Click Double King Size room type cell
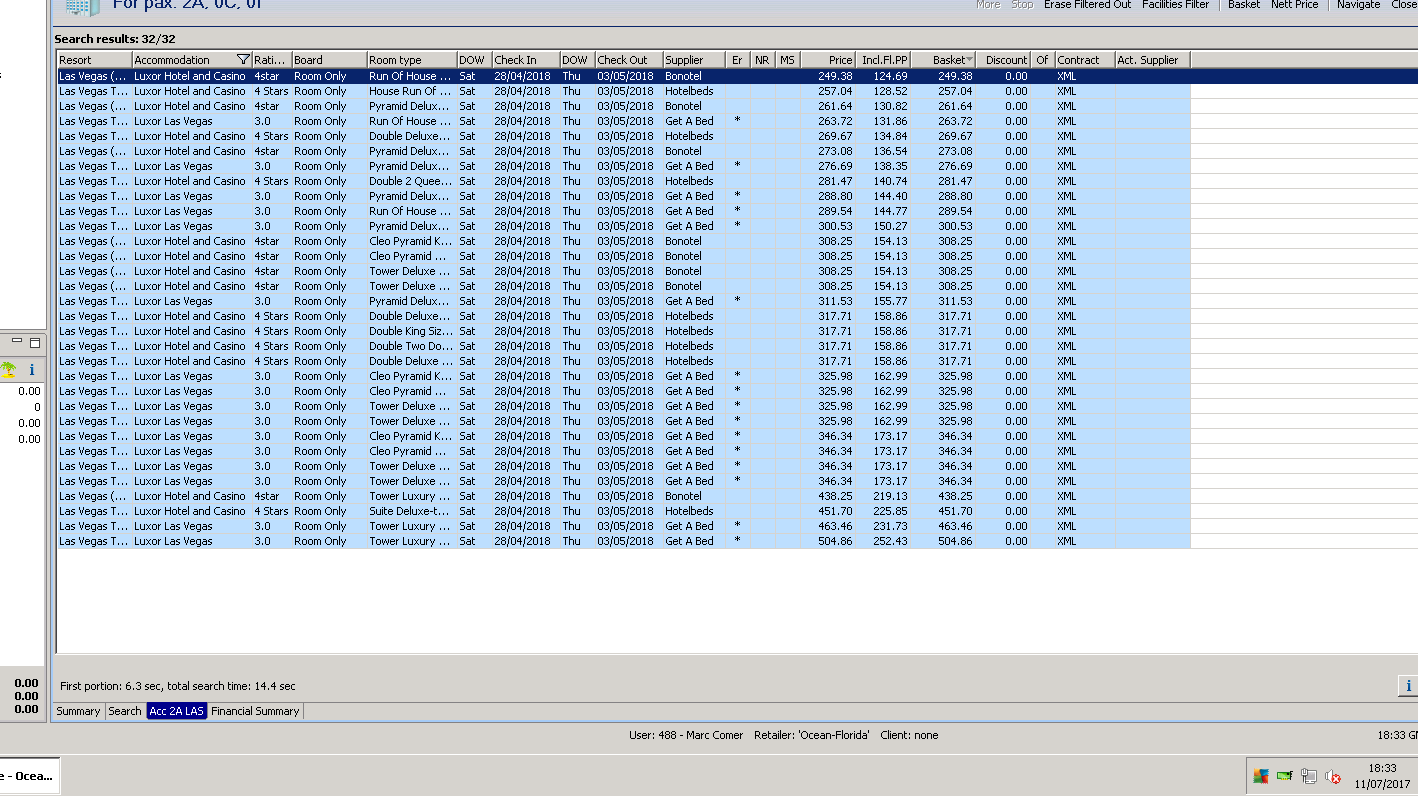This screenshot has height=796, width=1418. 411,331
